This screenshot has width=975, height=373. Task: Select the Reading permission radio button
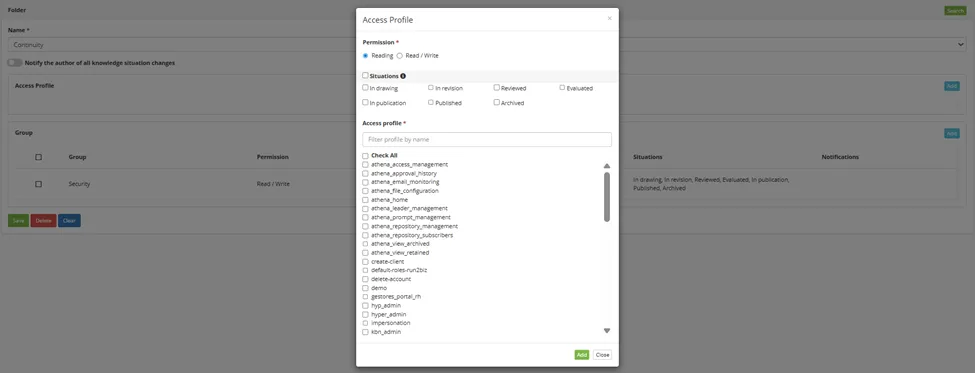tap(366, 55)
